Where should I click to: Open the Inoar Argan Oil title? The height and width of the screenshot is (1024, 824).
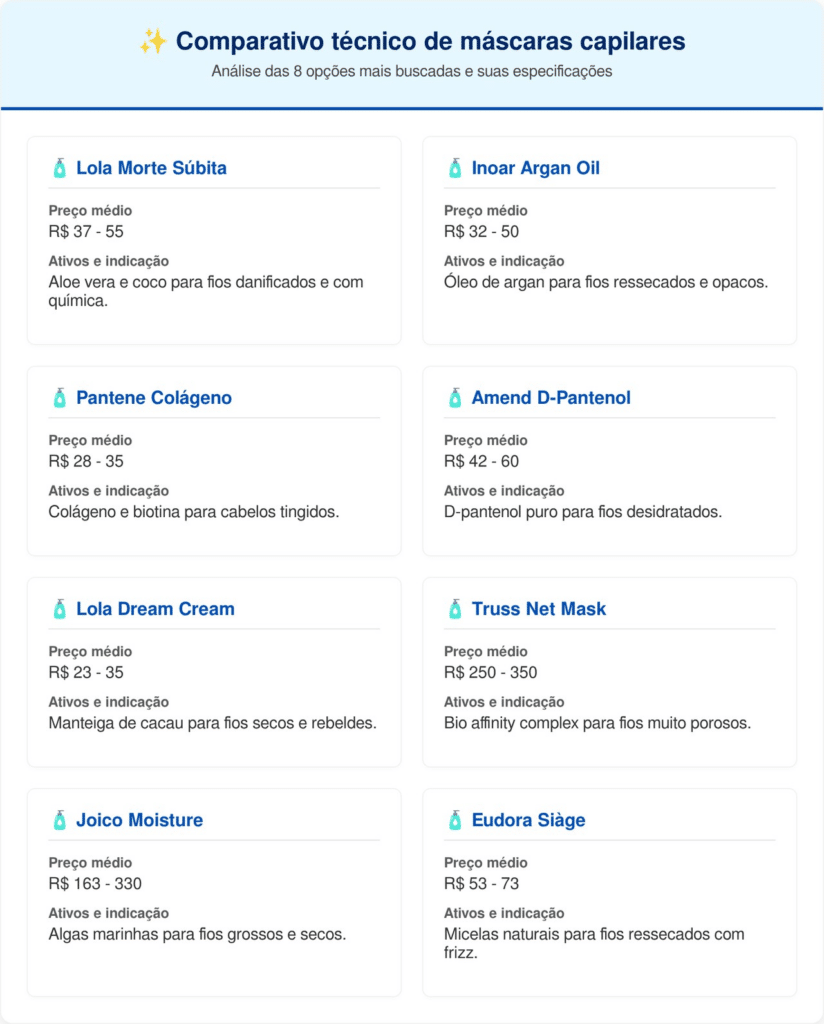coord(535,168)
